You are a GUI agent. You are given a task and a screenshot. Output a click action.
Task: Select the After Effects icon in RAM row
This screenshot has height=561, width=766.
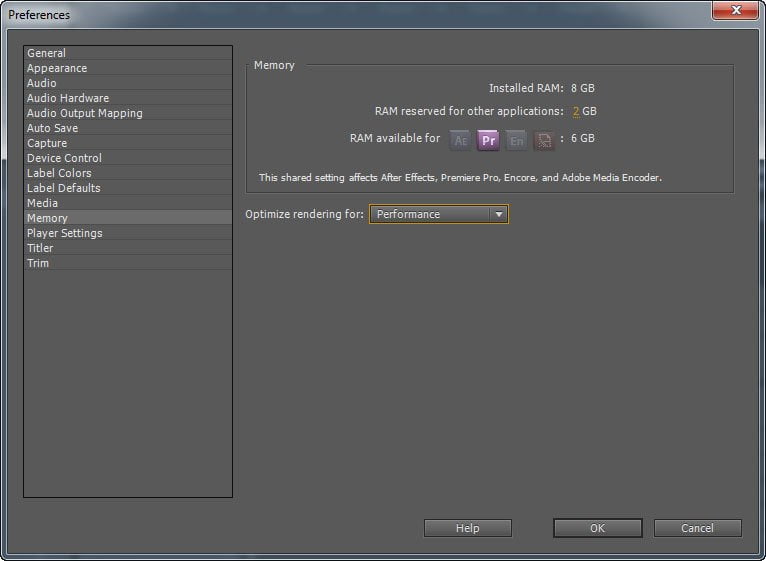460,141
